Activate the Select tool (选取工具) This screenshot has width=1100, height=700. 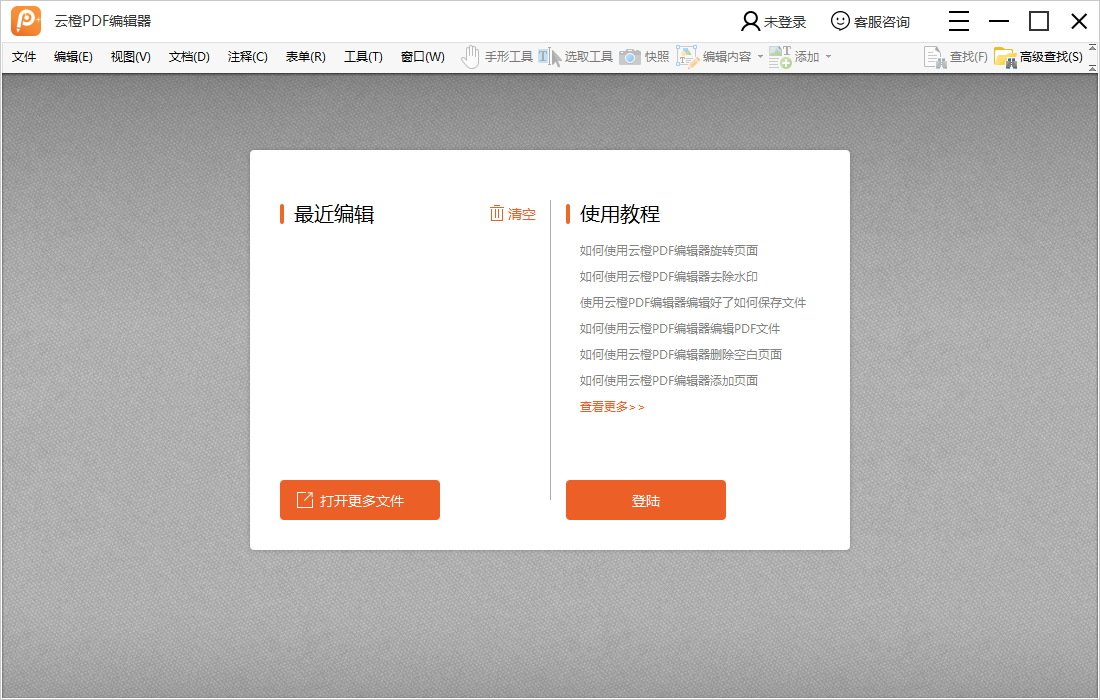tap(575, 57)
